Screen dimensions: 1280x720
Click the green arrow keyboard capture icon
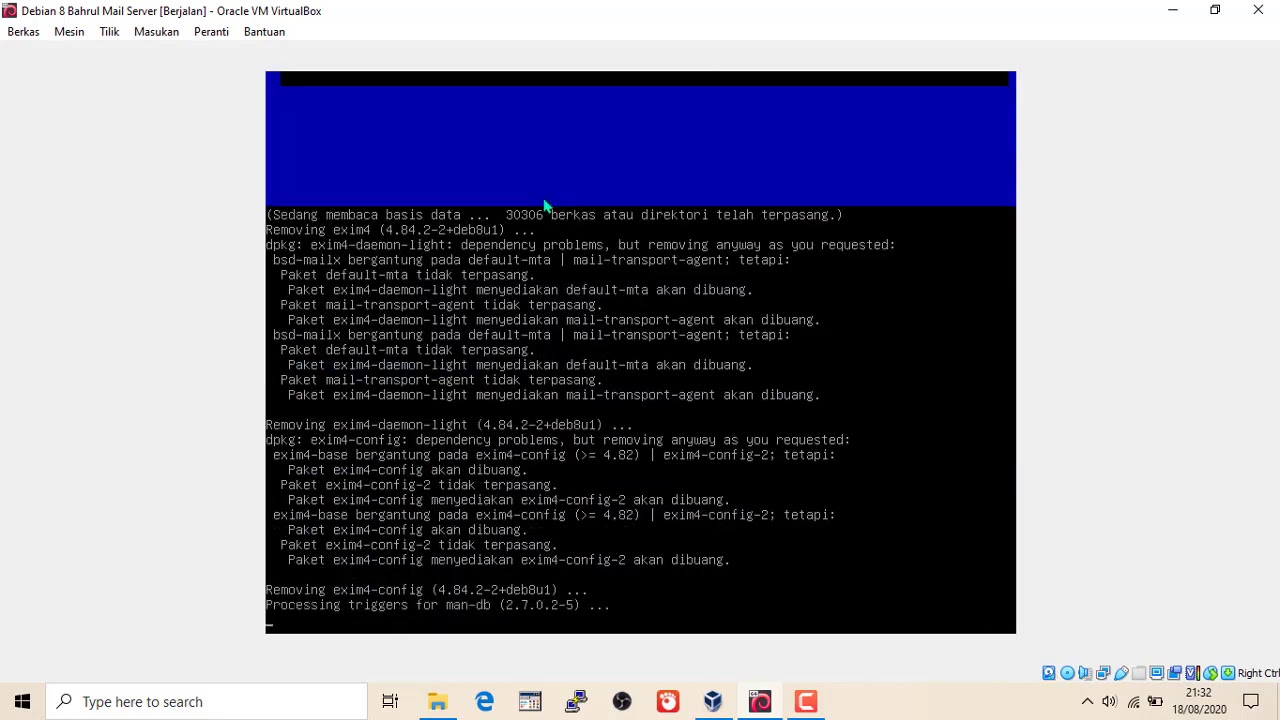(x=1228, y=673)
